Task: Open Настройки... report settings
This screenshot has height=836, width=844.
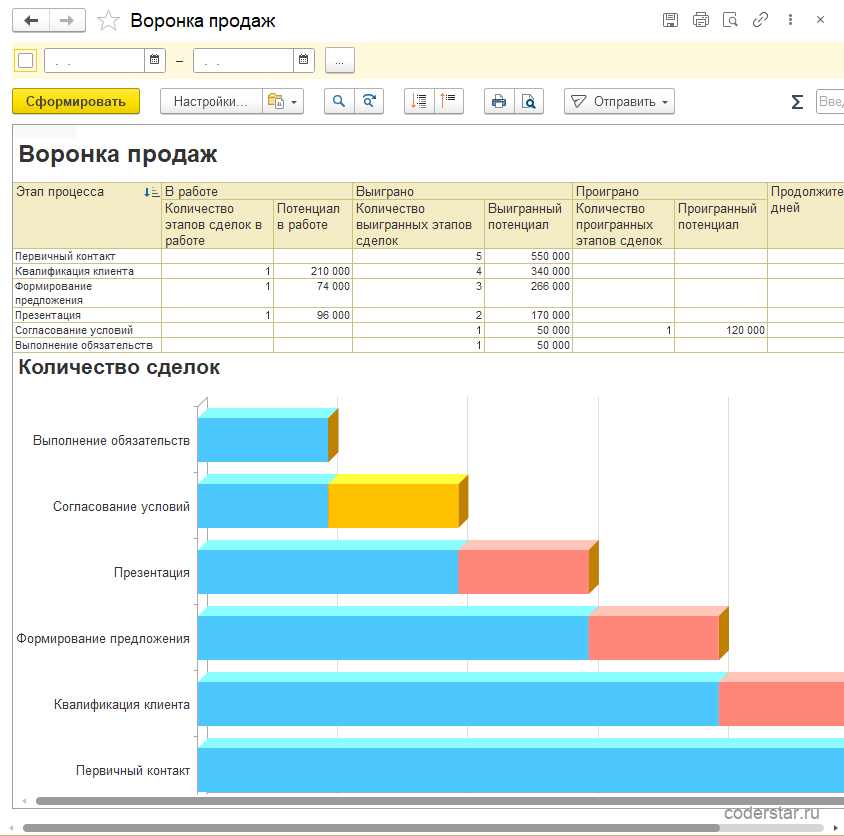Action: tap(211, 101)
